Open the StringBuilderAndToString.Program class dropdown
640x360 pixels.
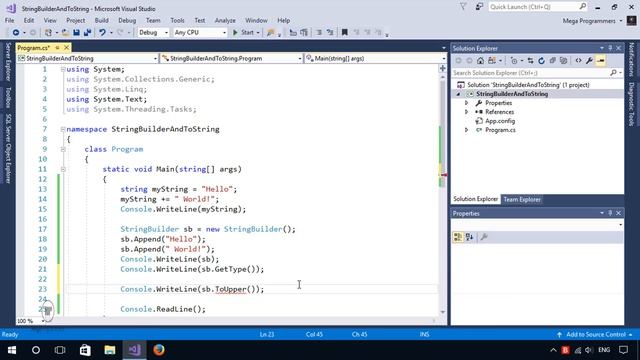coord(300,59)
